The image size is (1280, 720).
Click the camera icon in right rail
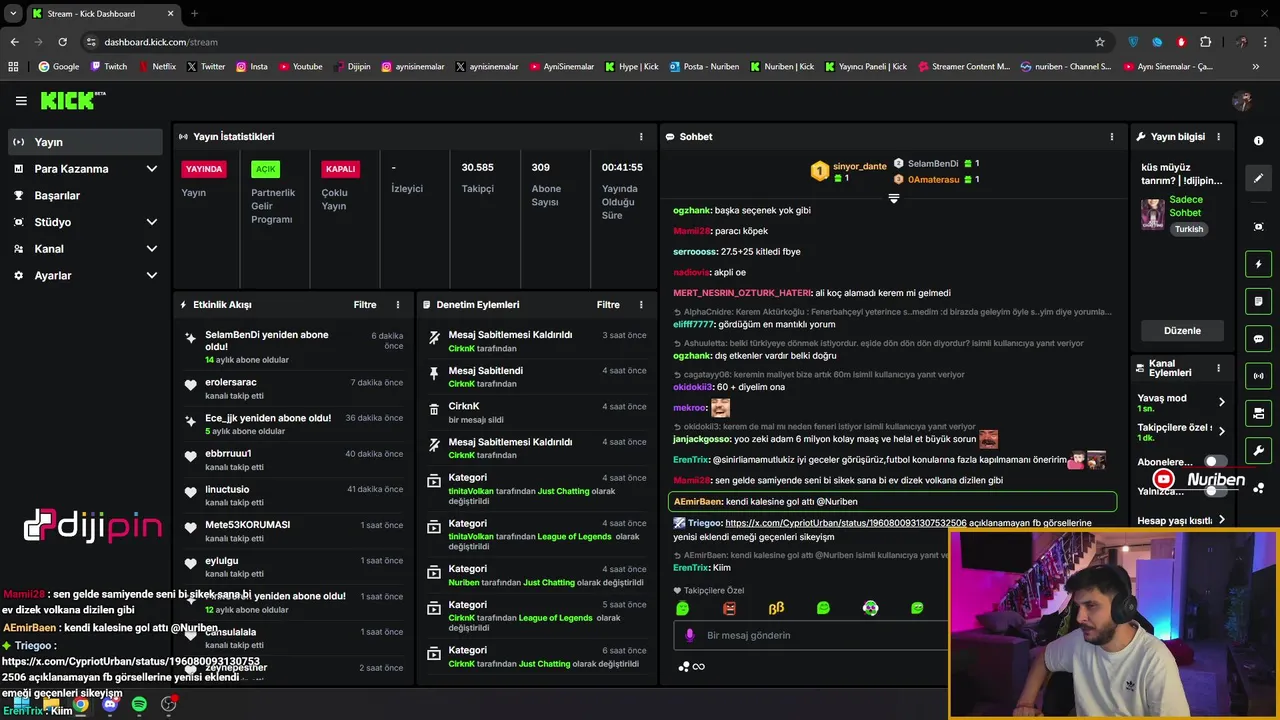[x=1259, y=413]
